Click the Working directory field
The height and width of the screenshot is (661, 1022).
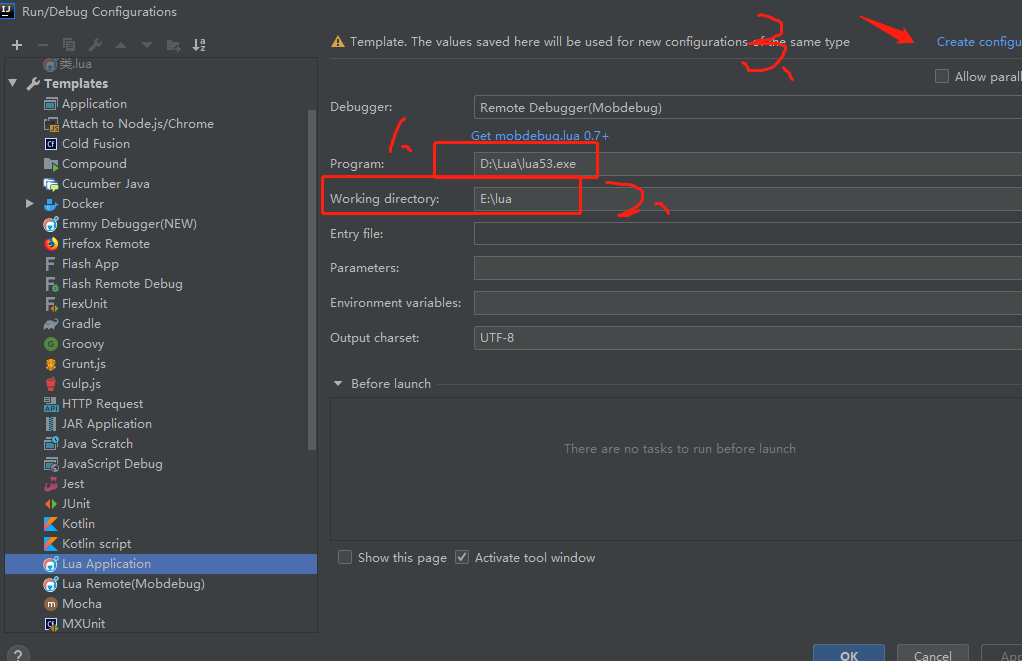748,199
